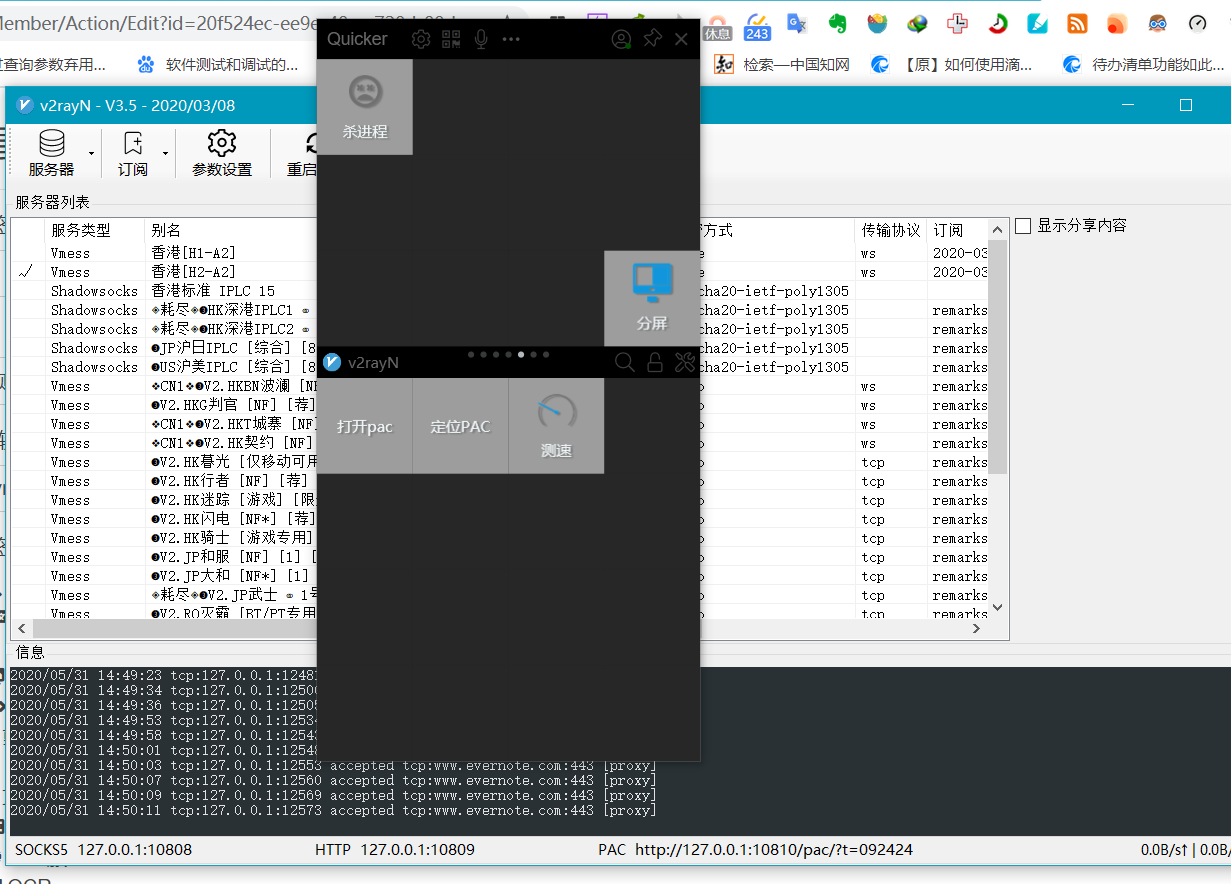Open the red cross clock extension icon
Viewport: 1231px width, 884px height.
(x=957, y=23)
